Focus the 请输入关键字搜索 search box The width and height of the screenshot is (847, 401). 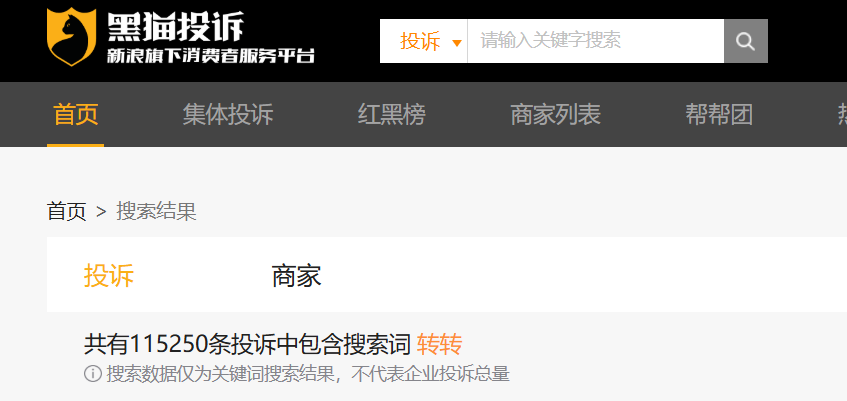click(595, 41)
